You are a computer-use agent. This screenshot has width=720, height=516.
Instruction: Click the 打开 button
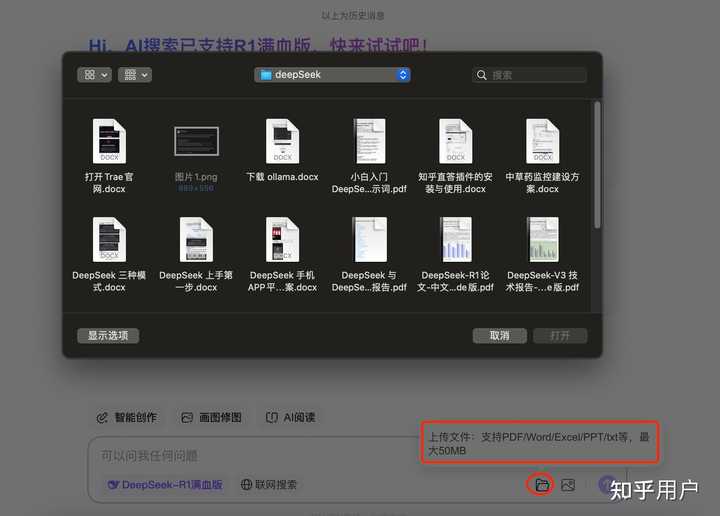click(x=560, y=336)
